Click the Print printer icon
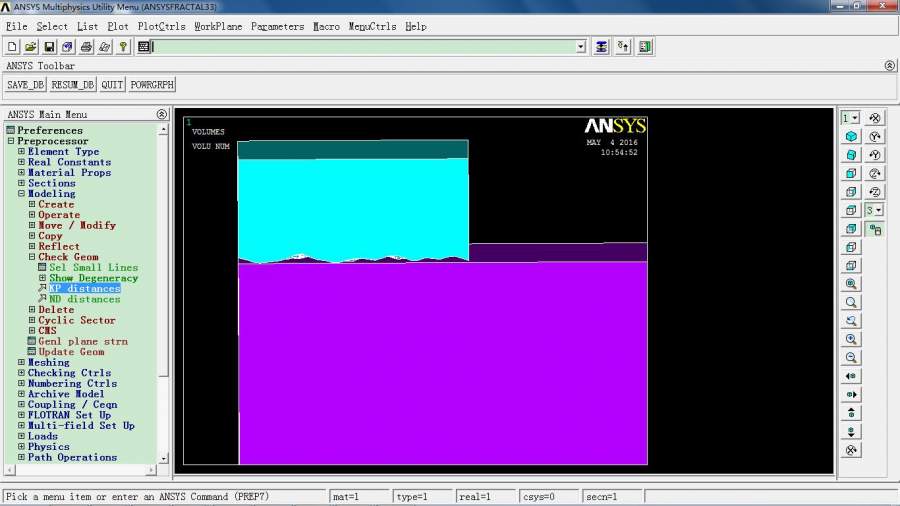900x506 pixels. [86, 47]
